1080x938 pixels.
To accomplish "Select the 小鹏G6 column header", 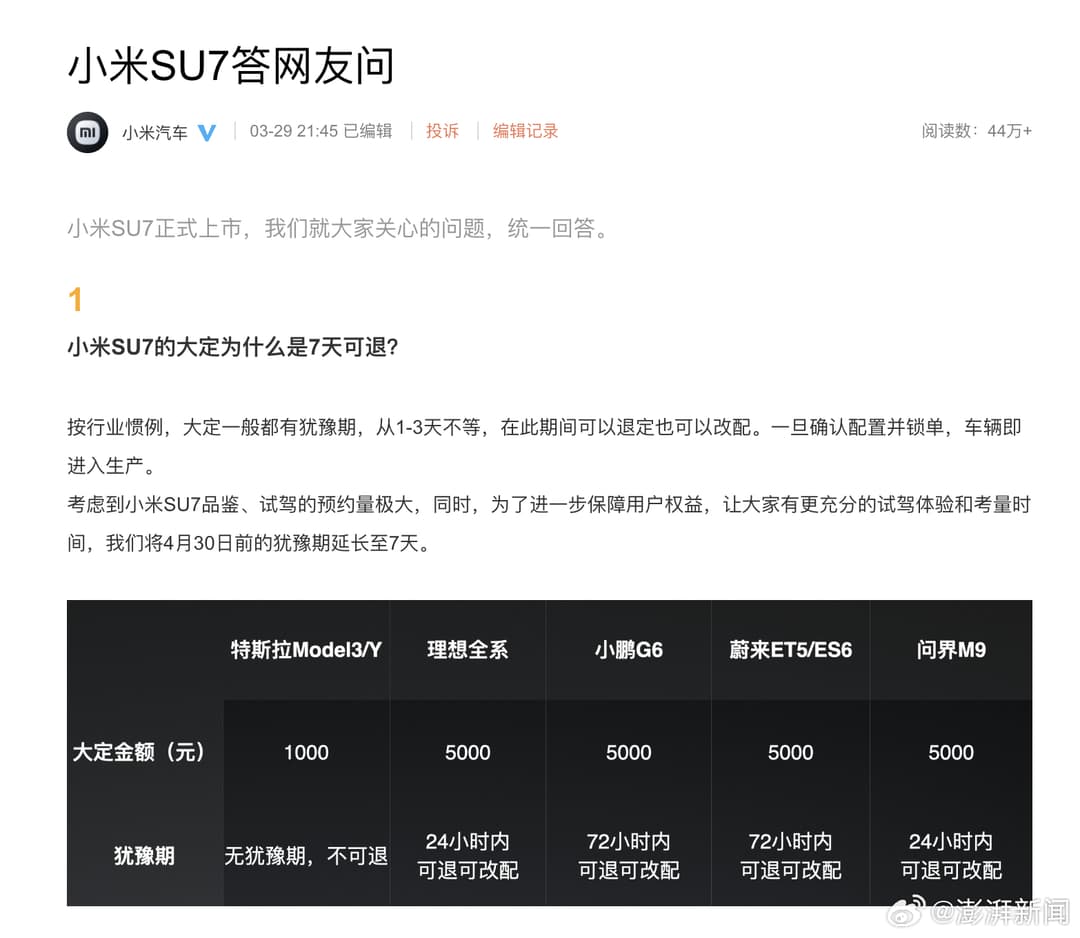I will [x=628, y=649].
